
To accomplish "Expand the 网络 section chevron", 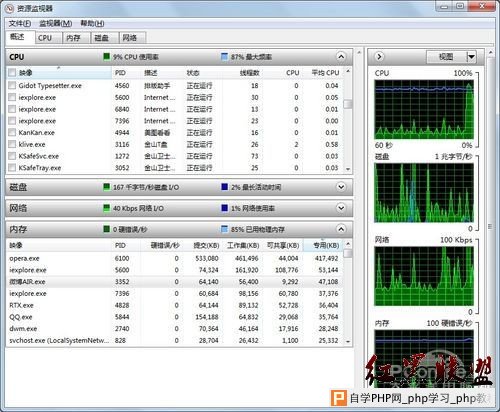I will coord(341,208).
